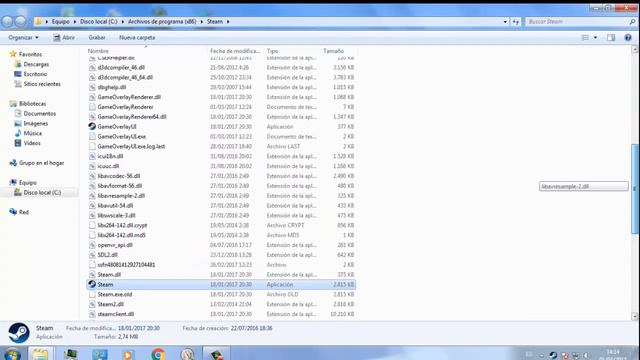The image size is (640, 360).
Task: Click the Descargas folder icon
Action: pos(18,64)
